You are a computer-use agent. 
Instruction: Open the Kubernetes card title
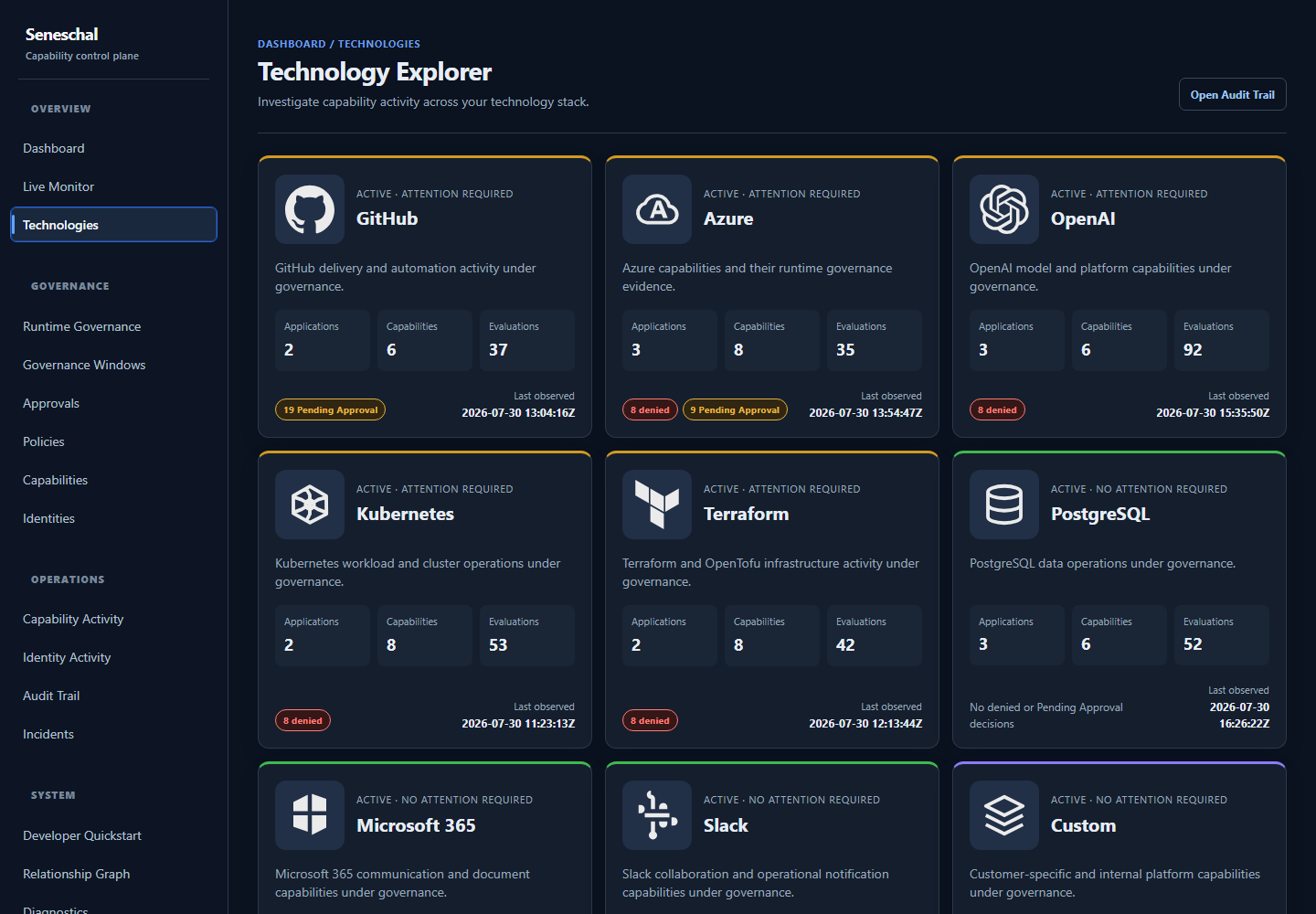click(405, 514)
